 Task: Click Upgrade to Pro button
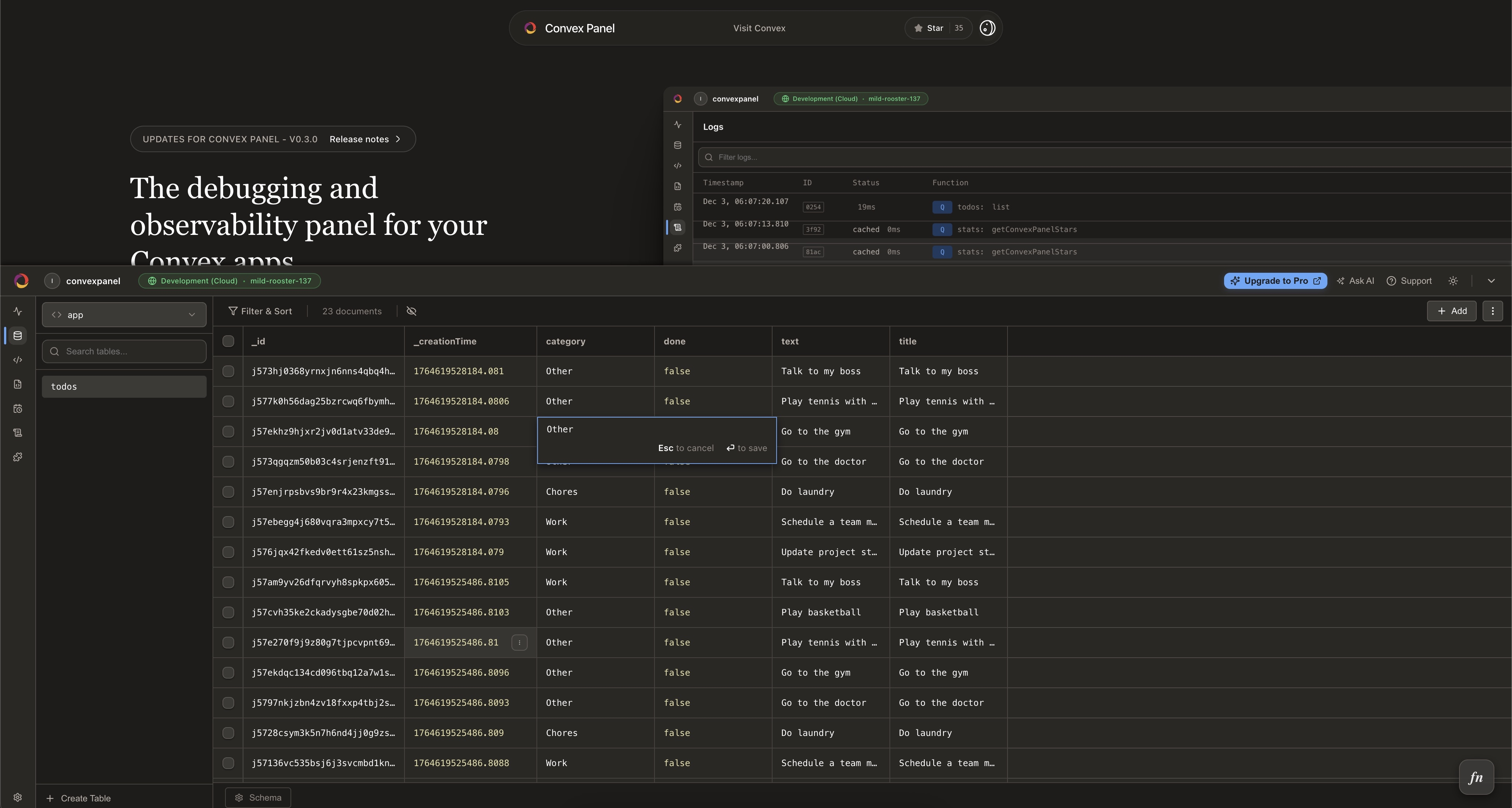point(1275,281)
